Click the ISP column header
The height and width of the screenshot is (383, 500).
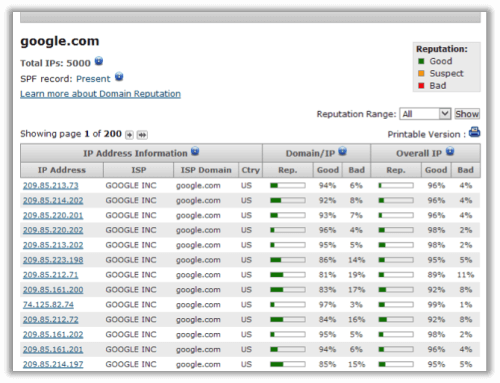coord(138,170)
